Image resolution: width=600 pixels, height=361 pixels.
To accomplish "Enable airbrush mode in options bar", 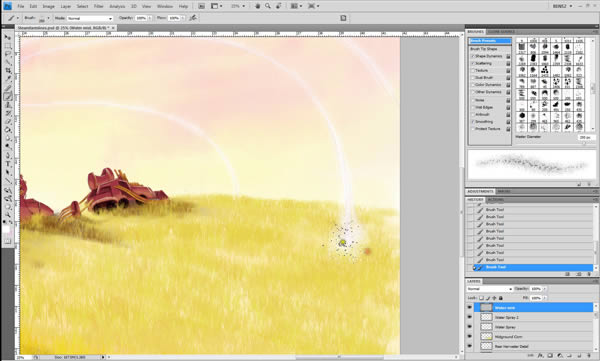I will [193, 18].
